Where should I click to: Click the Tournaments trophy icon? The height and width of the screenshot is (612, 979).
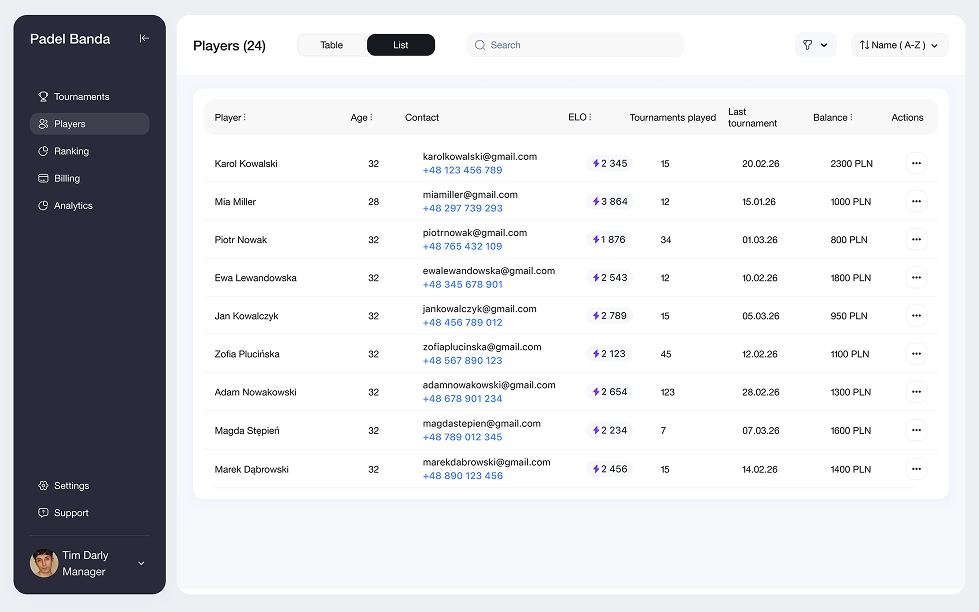click(x=43, y=97)
